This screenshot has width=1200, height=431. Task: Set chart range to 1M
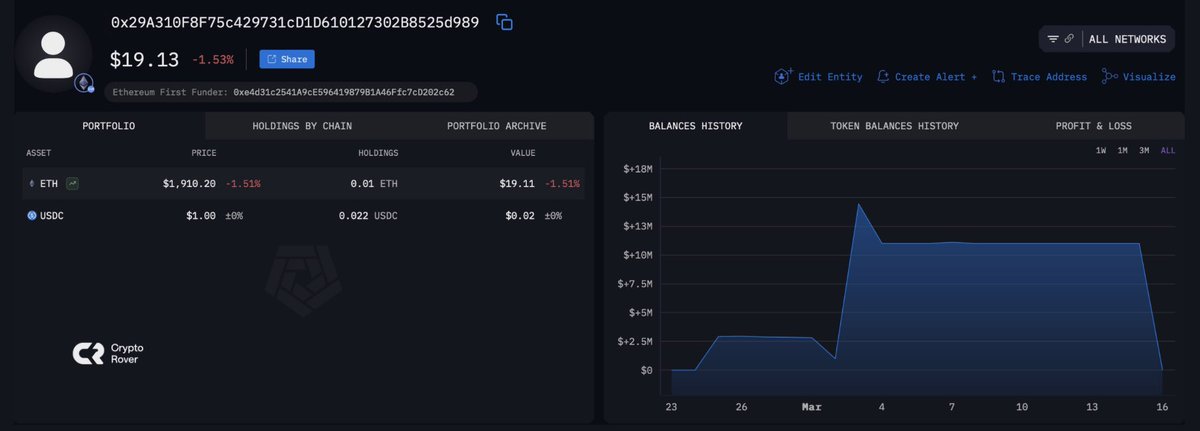[1122, 150]
